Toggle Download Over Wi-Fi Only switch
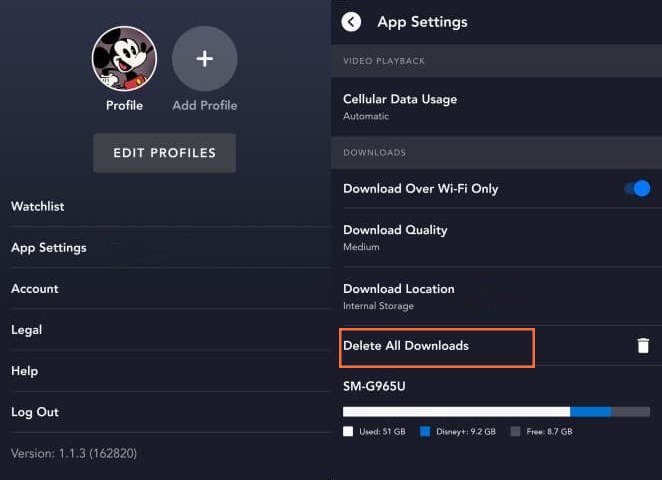The image size is (662, 480). click(637, 188)
